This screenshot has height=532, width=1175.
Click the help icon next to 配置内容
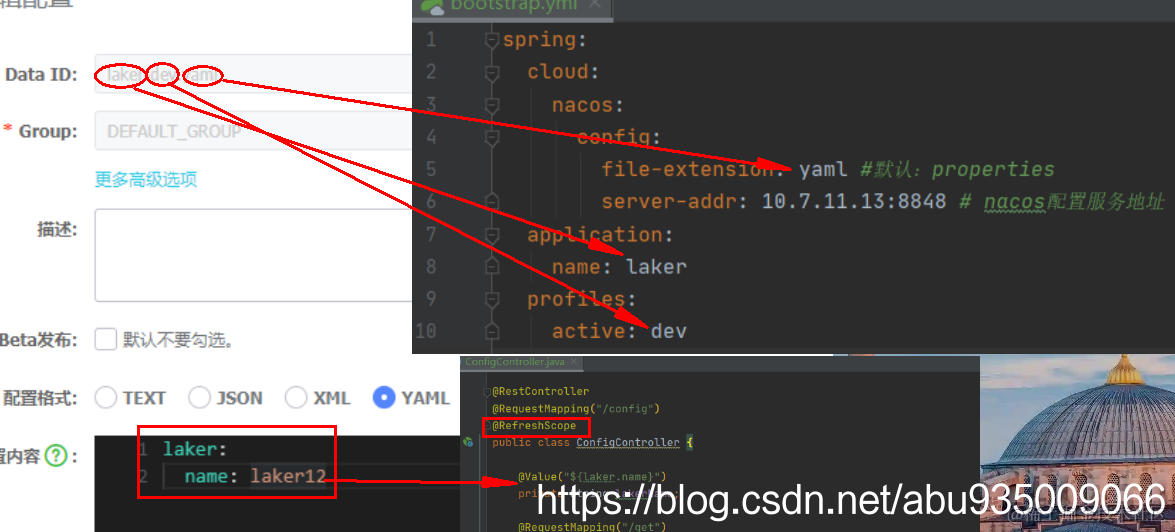point(55,456)
